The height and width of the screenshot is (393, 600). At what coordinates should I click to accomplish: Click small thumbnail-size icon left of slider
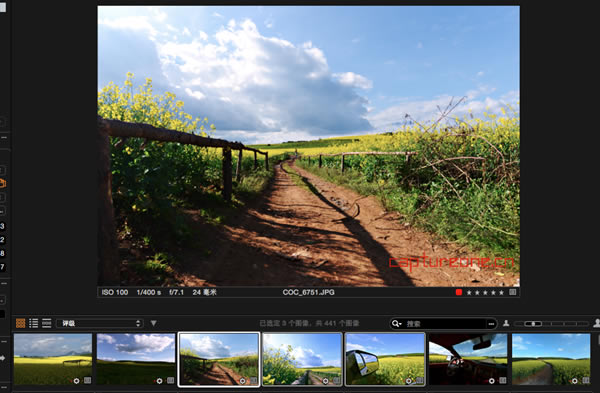coord(506,323)
